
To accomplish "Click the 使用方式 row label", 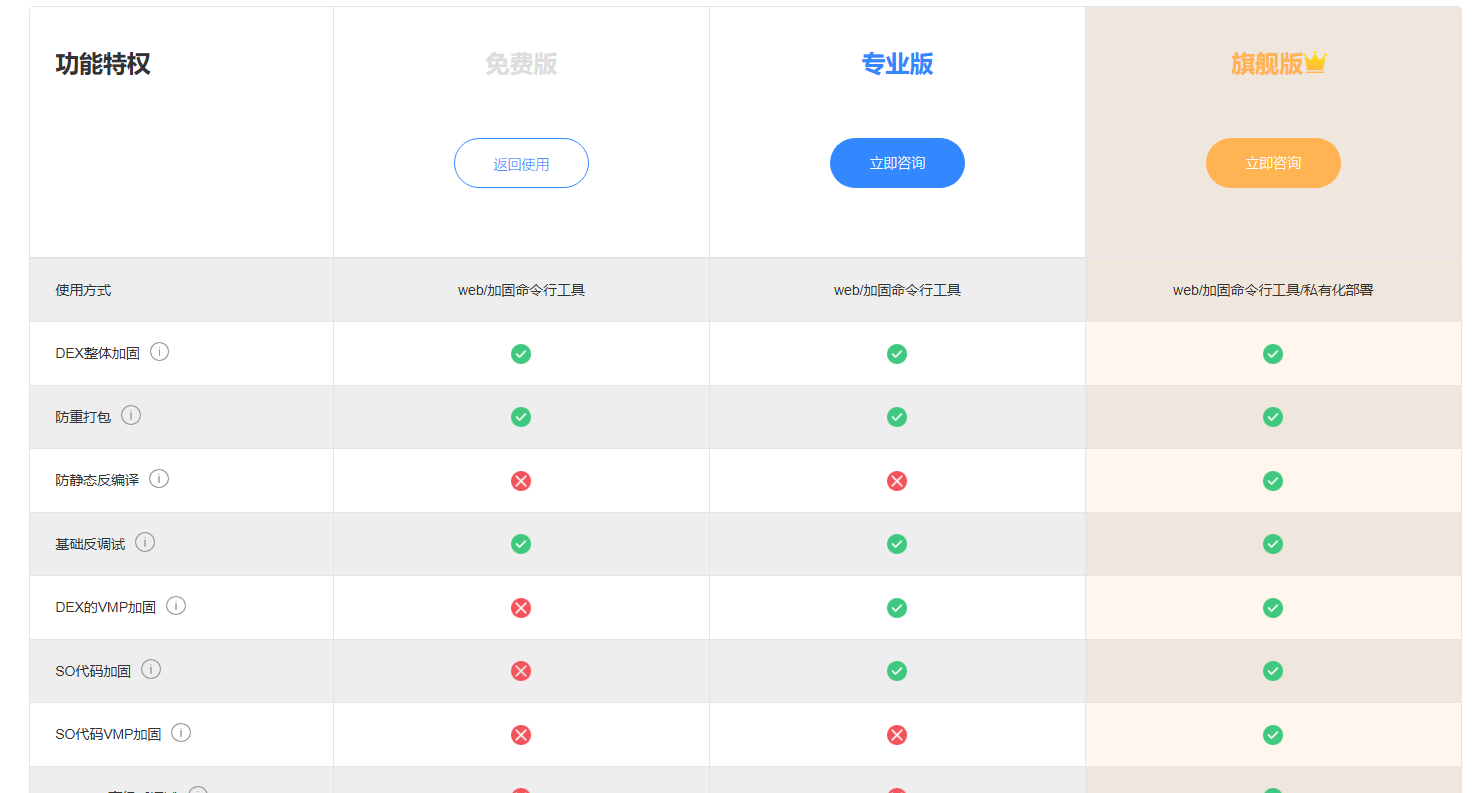I will tap(83, 290).
